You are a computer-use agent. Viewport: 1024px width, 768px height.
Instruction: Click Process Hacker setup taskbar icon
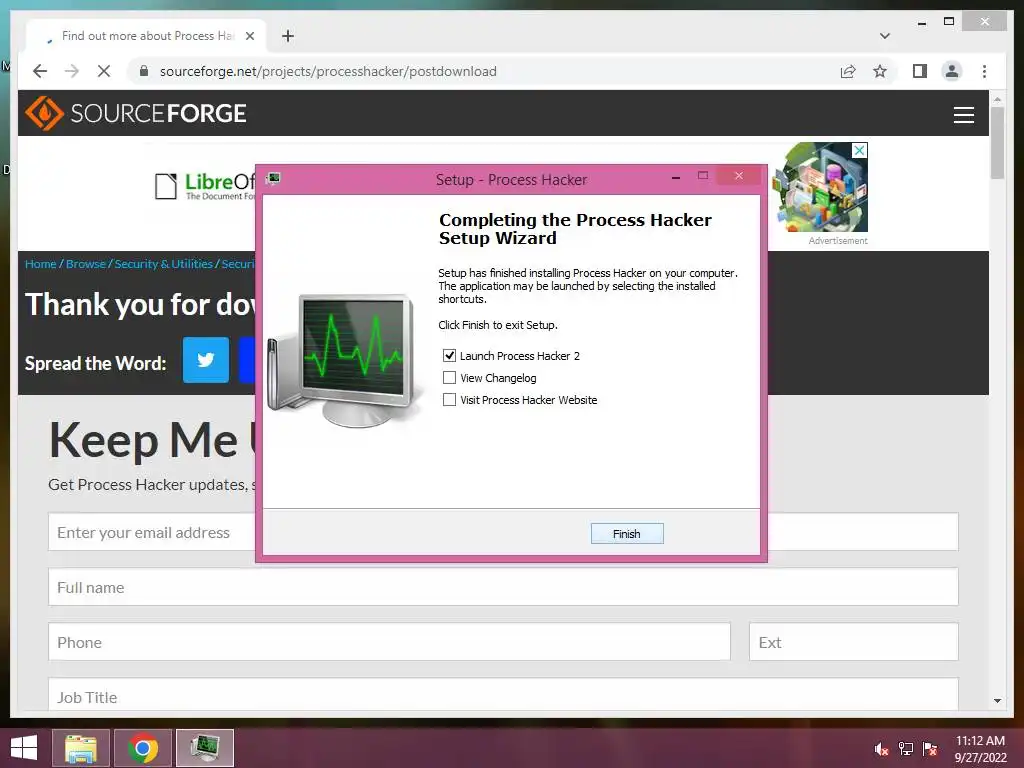pyautogui.click(x=205, y=748)
